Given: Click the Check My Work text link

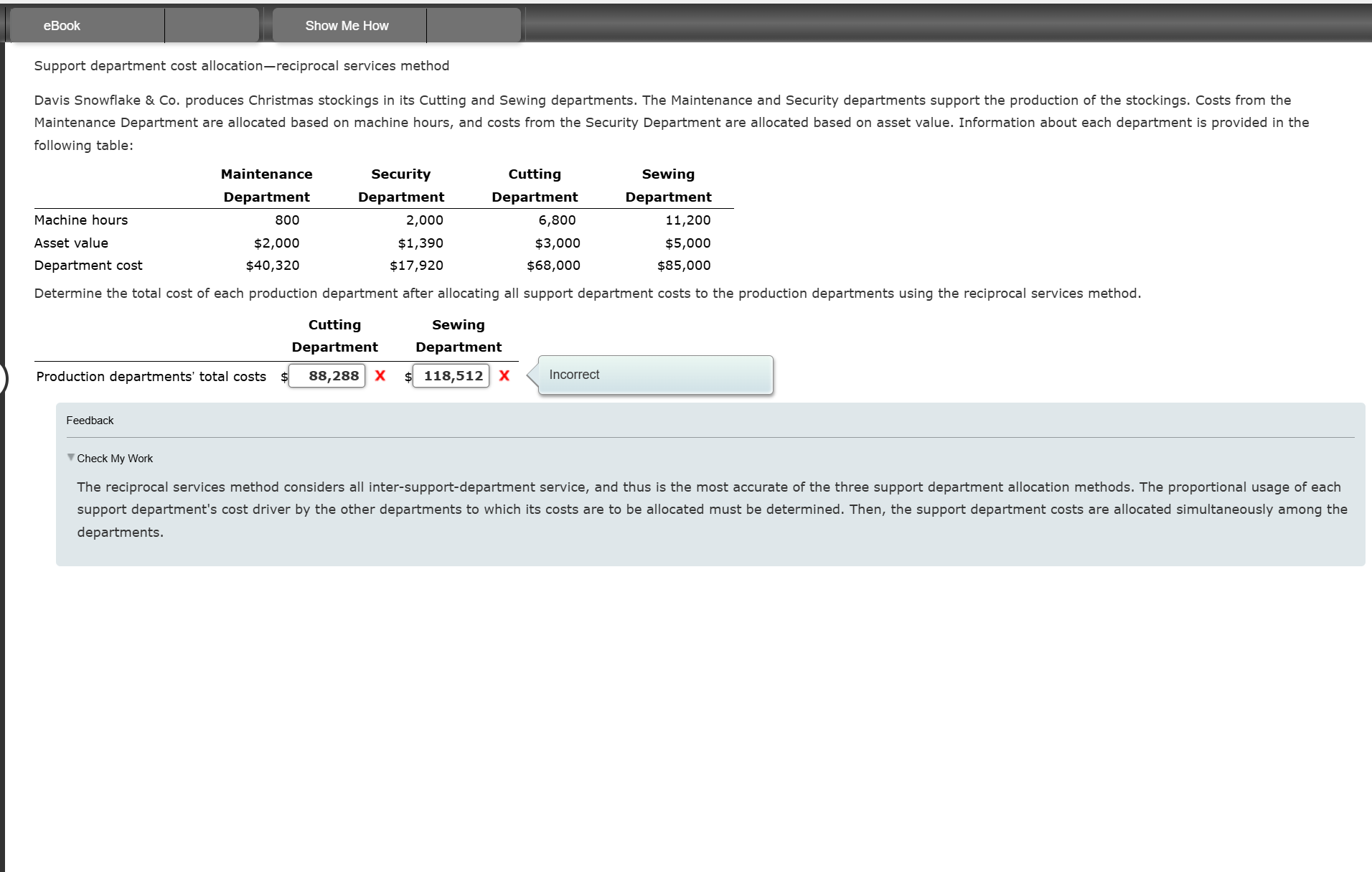Looking at the screenshot, I should click(115, 458).
